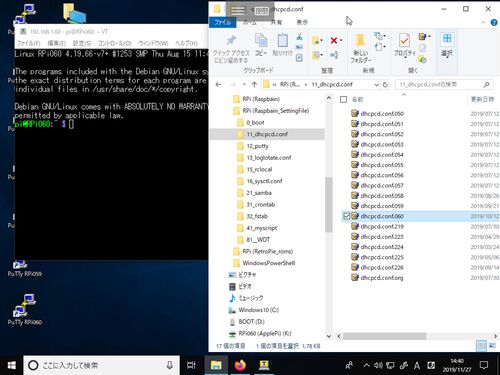Screen dimensions: 500x375
Task: Open PuTTY RPi060 desktop shortcut
Action: (x=25, y=310)
